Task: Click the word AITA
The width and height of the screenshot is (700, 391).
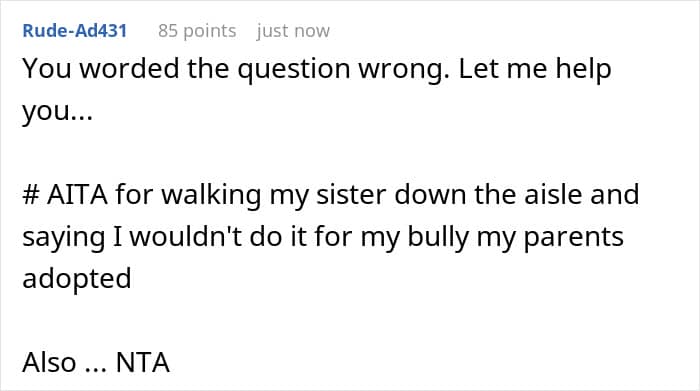Action: coord(77,195)
